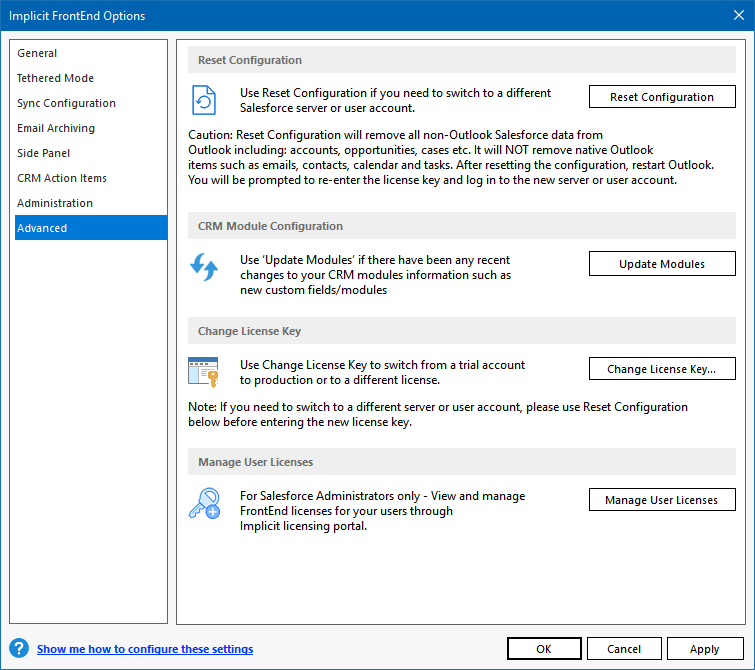Viewport: 755px width, 670px height.
Task: Open the Change License Key dialog button
Action: coord(662,369)
